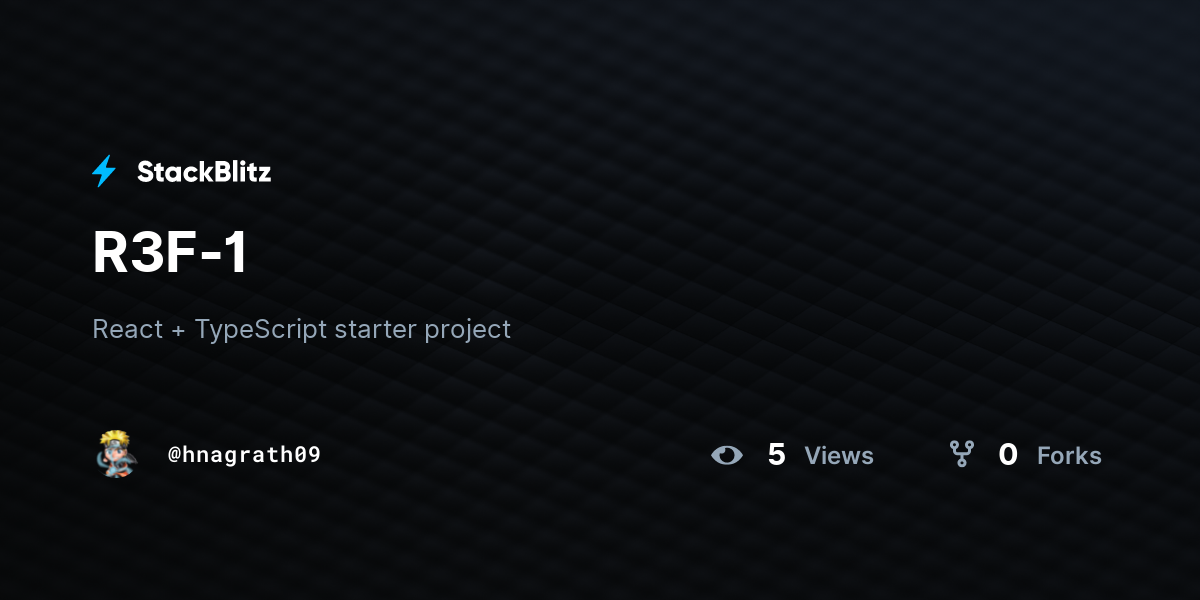This screenshot has height=600, width=1200.
Task: Click the Views label
Action: pos(839,456)
